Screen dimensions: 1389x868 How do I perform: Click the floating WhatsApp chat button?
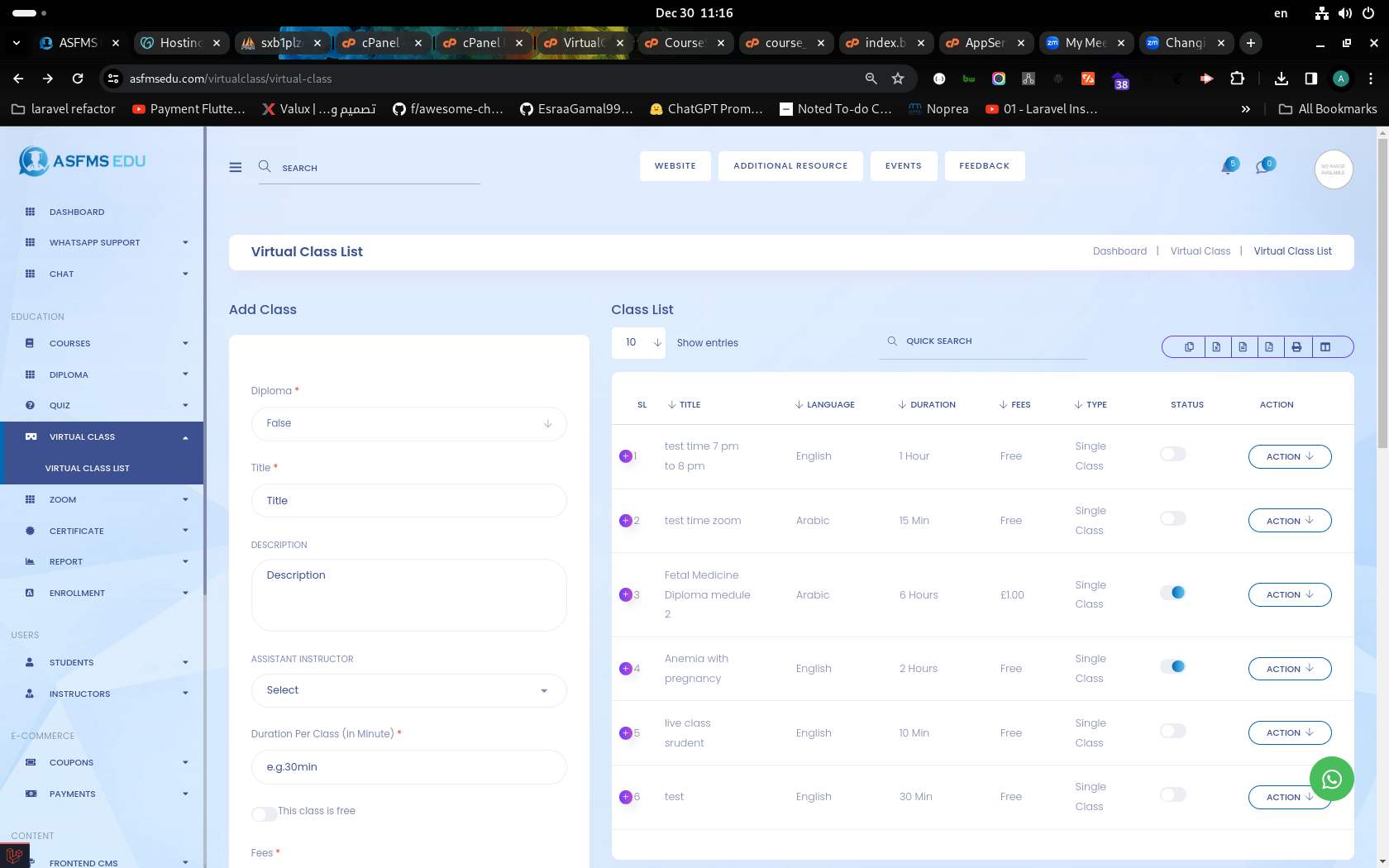click(1331, 779)
